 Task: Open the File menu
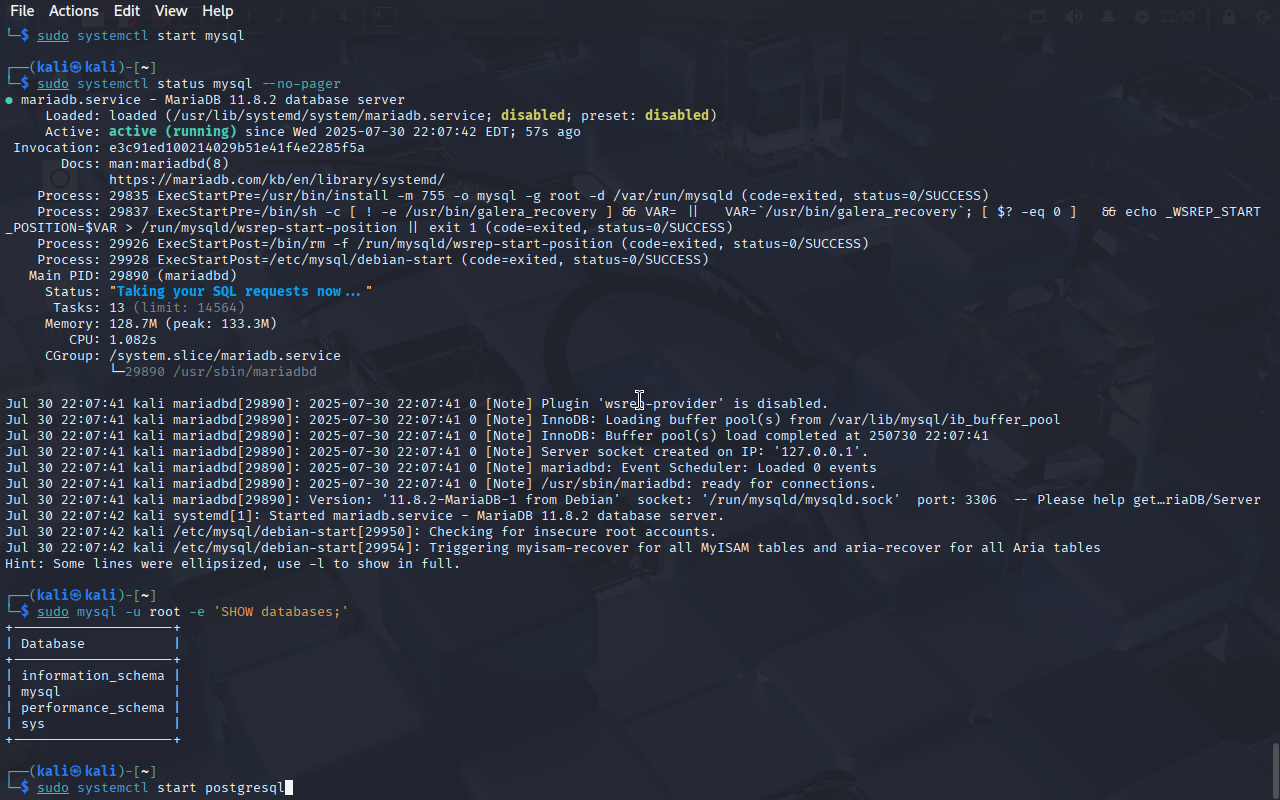click(x=22, y=11)
